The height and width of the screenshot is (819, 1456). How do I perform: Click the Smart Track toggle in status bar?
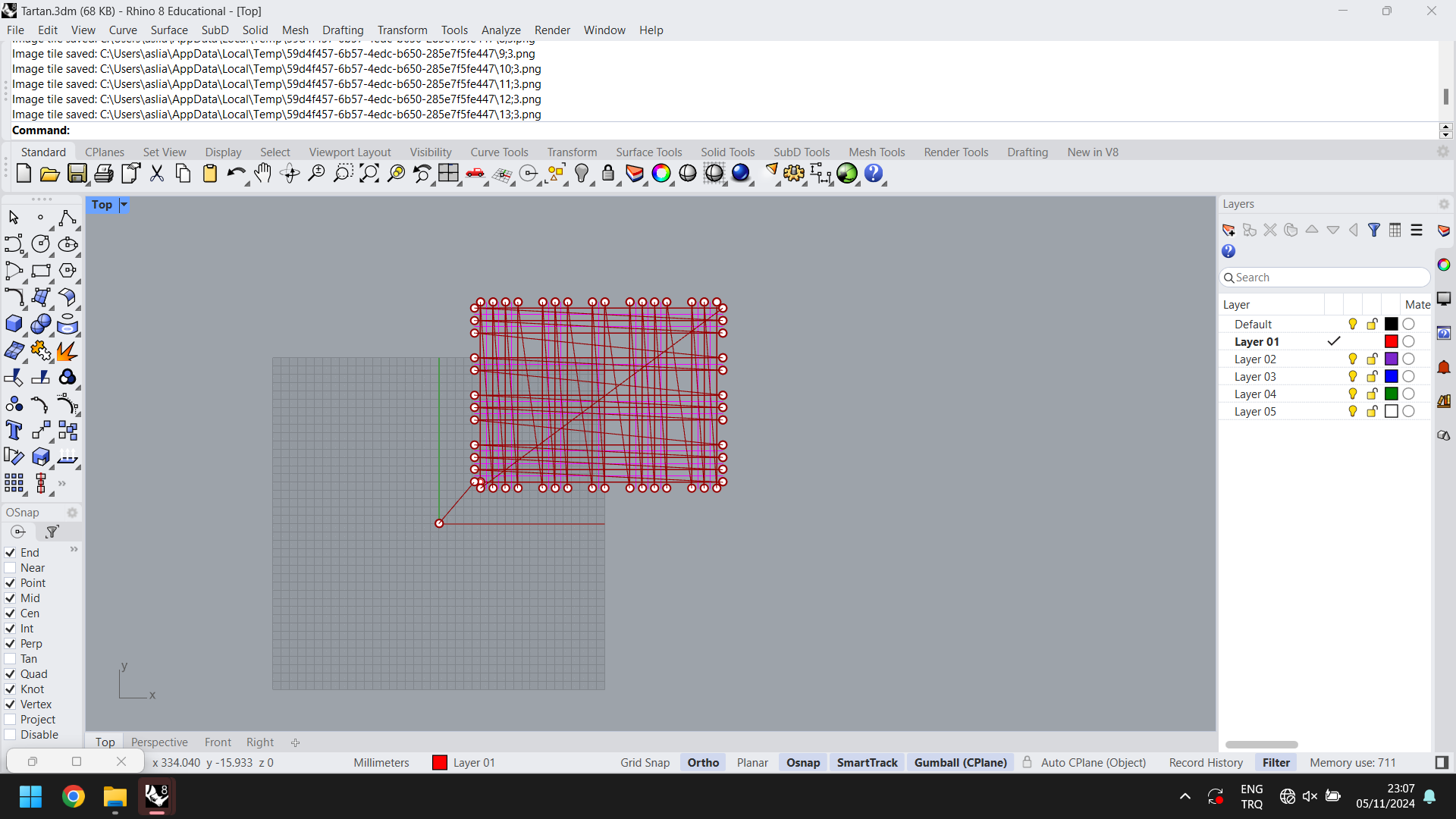(866, 762)
